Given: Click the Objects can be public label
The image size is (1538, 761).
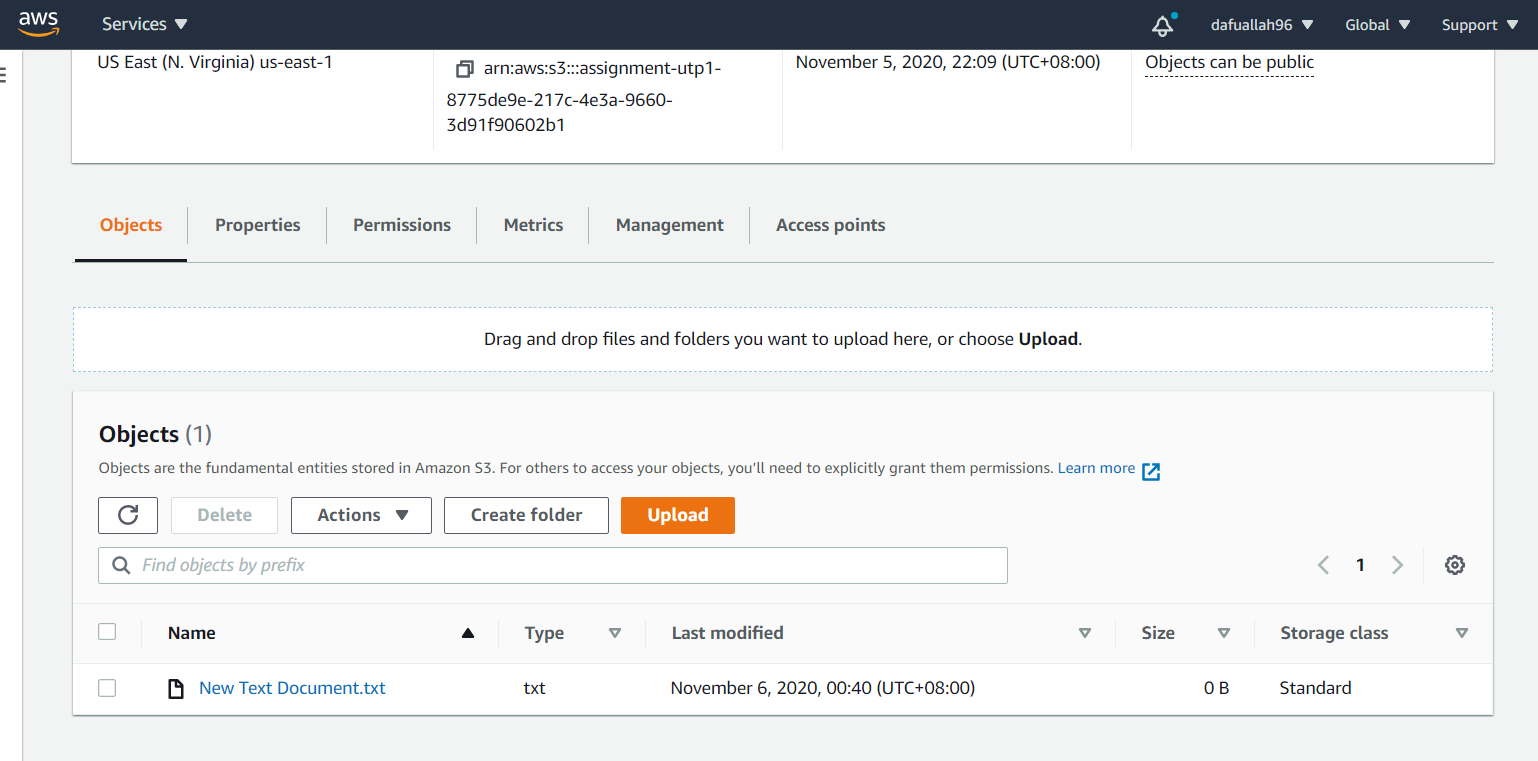Looking at the screenshot, I should pyautogui.click(x=1230, y=63).
